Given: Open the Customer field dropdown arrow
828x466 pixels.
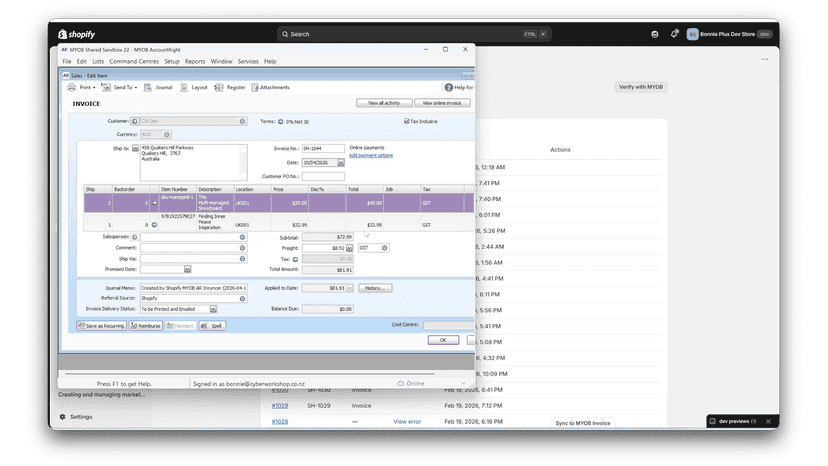Looking at the screenshot, I should (242, 121).
